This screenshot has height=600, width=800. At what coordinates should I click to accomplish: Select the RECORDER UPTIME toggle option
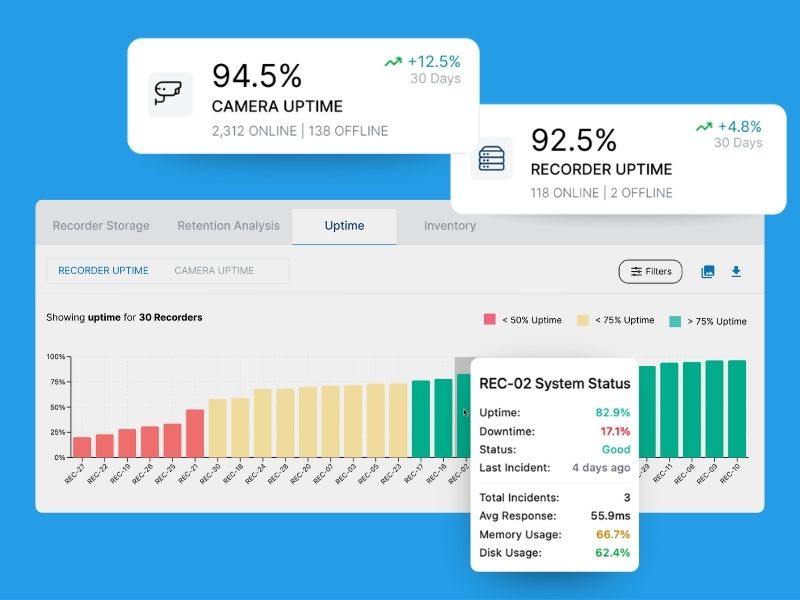(103, 271)
